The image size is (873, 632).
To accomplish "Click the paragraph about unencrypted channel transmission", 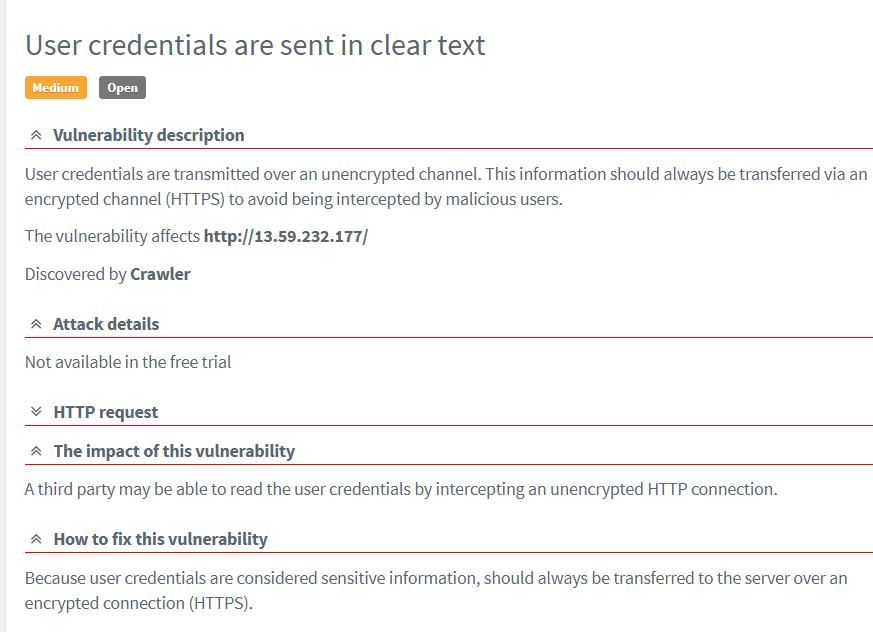I will pos(446,186).
